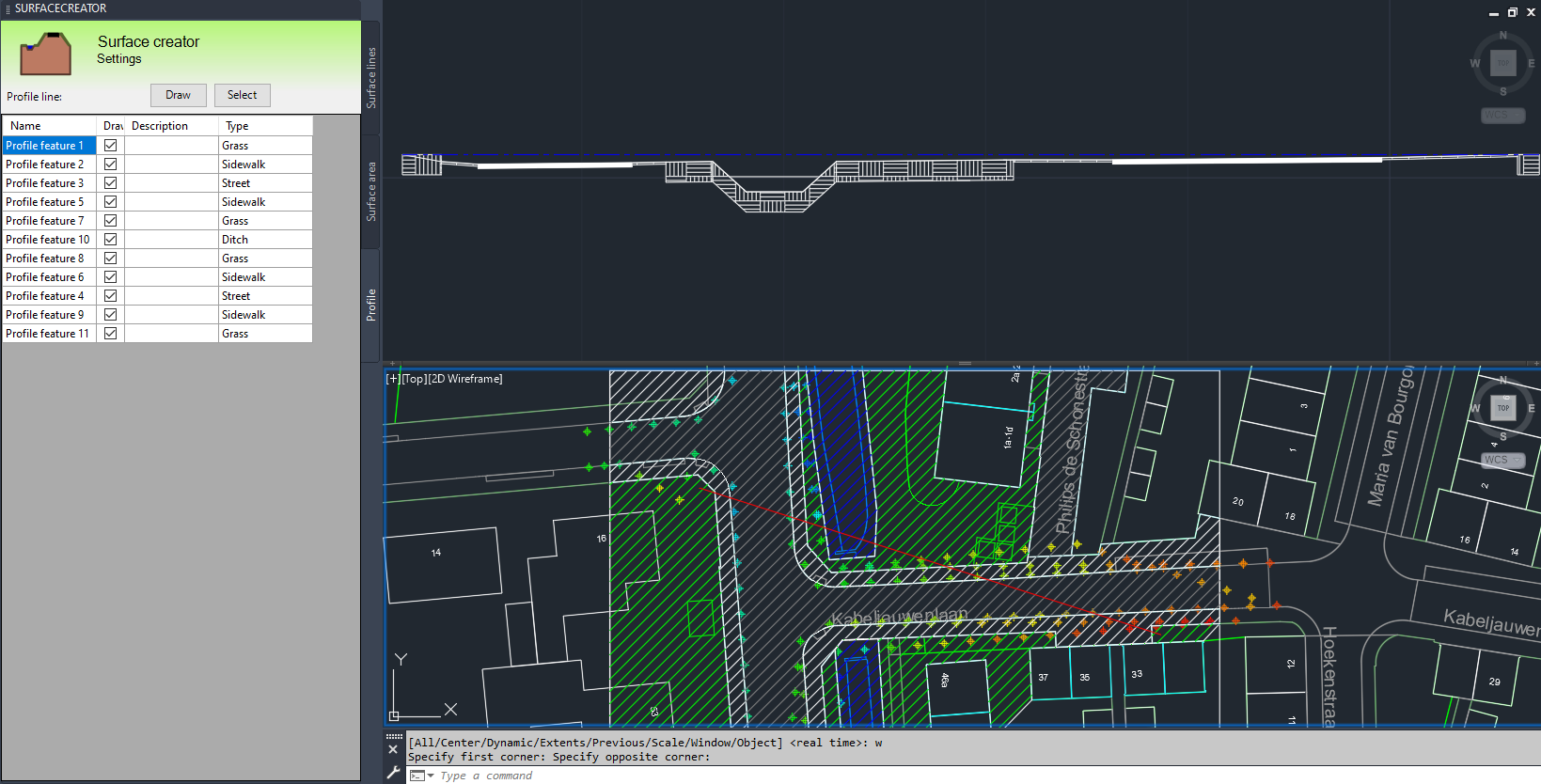Open the [Top] view controls menu
The image size is (1541, 784).
click(x=415, y=379)
